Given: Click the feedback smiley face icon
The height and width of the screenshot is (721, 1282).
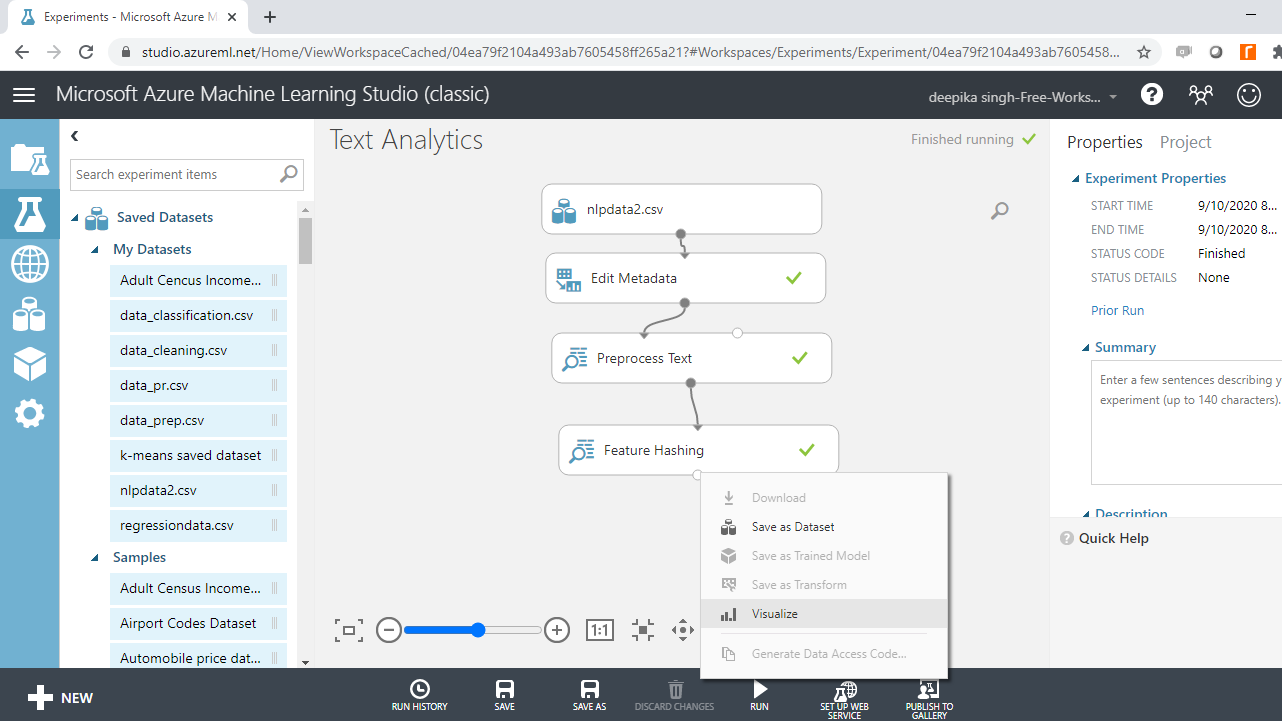Looking at the screenshot, I should point(1249,95).
